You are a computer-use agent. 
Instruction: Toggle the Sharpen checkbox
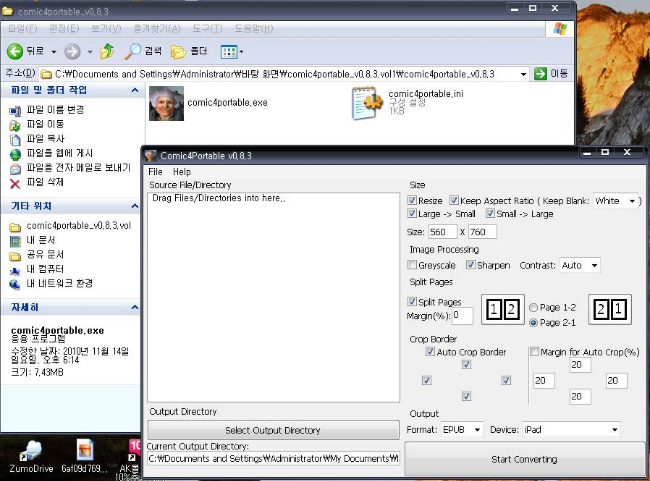point(471,265)
